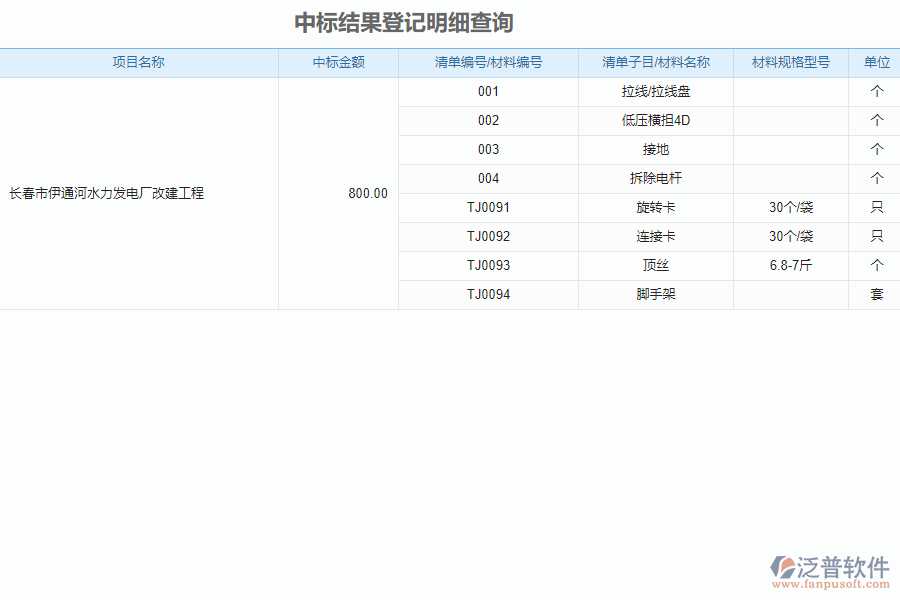Viewport: 900px width, 600px height.
Task: Open the www.fanpusoft.com link
Action: [x=829, y=586]
